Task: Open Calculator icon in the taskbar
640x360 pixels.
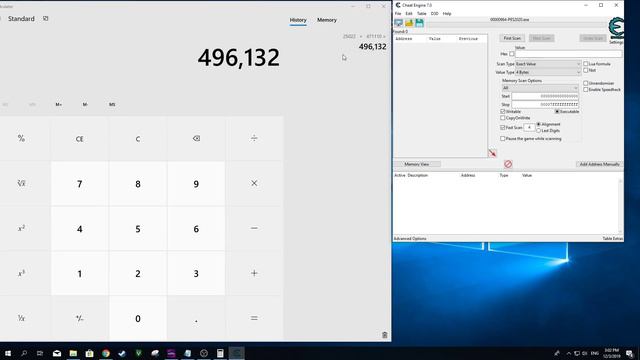Action: (220, 353)
